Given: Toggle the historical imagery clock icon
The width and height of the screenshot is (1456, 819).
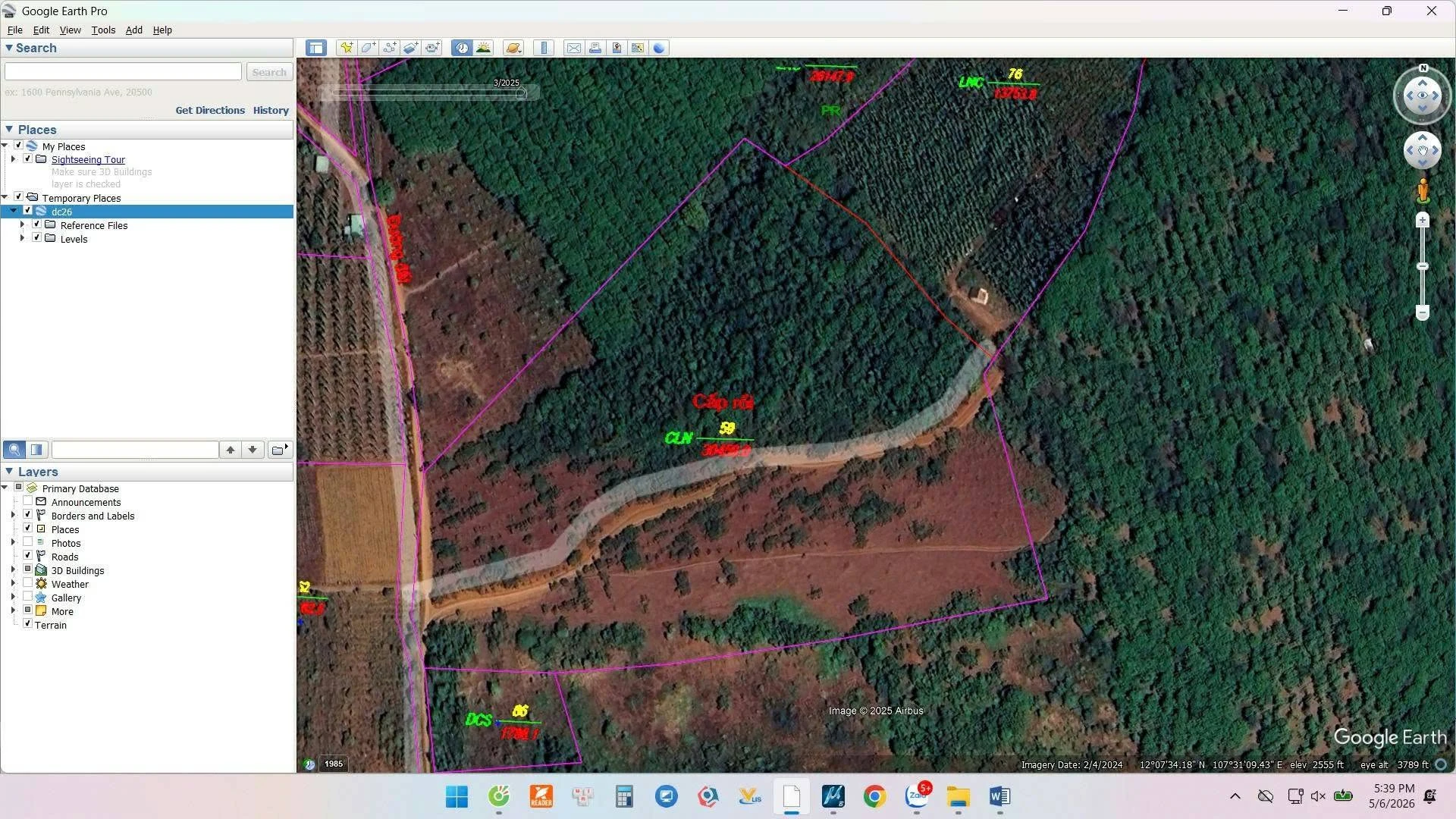Looking at the screenshot, I should tap(462, 48).
